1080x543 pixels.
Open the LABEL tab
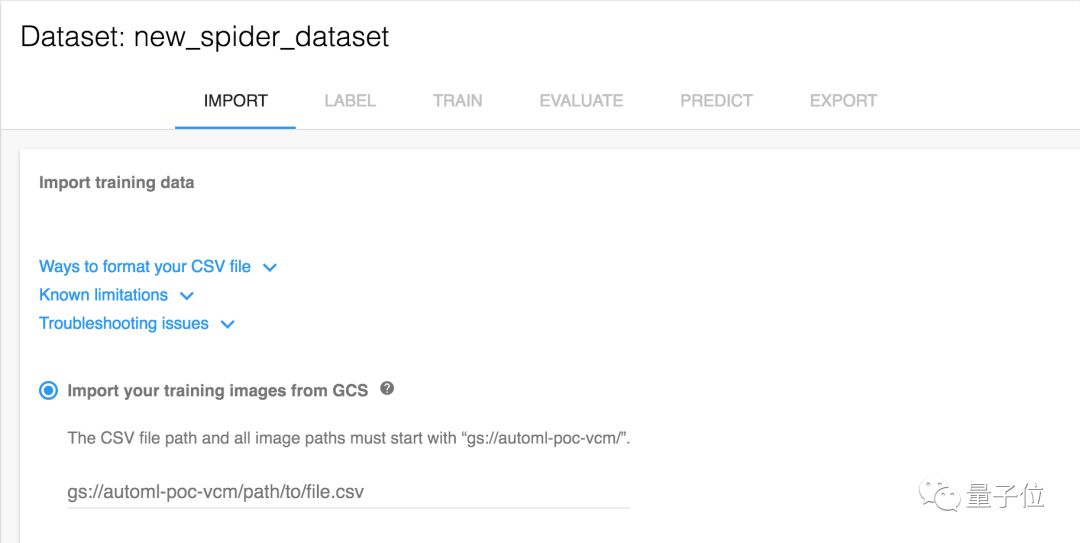[350, 101]
